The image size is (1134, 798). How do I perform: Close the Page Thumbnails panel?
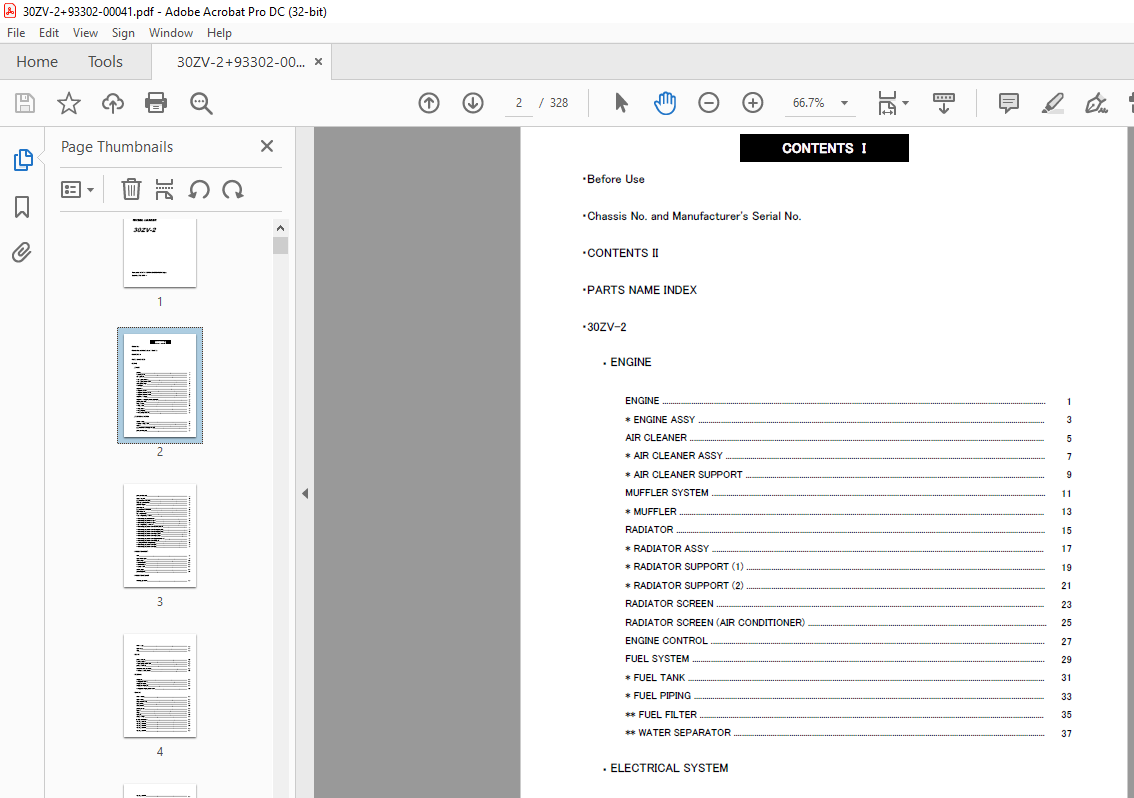[x=267, y=146]
